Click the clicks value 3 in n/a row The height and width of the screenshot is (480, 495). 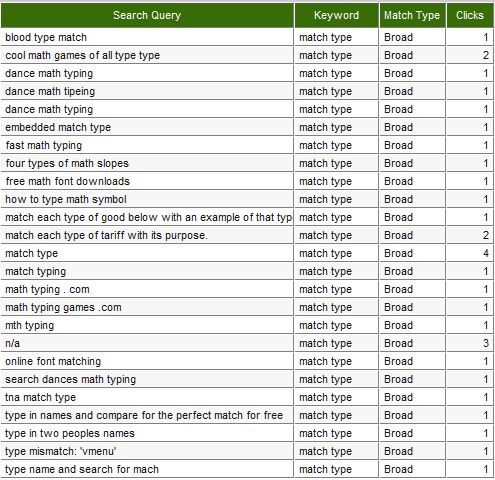point(470,343)
